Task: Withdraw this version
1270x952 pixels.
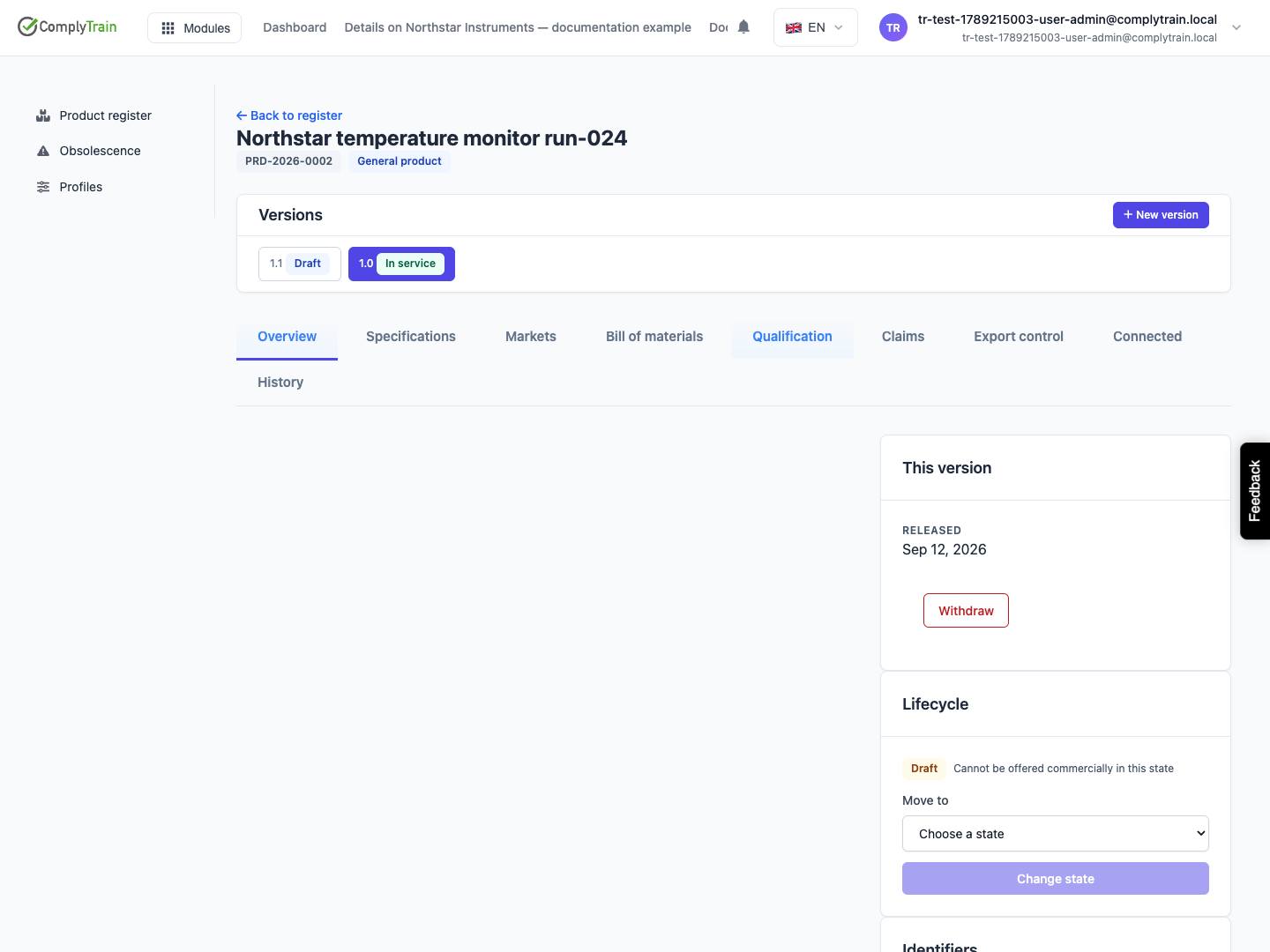Action: coord(966,611)
